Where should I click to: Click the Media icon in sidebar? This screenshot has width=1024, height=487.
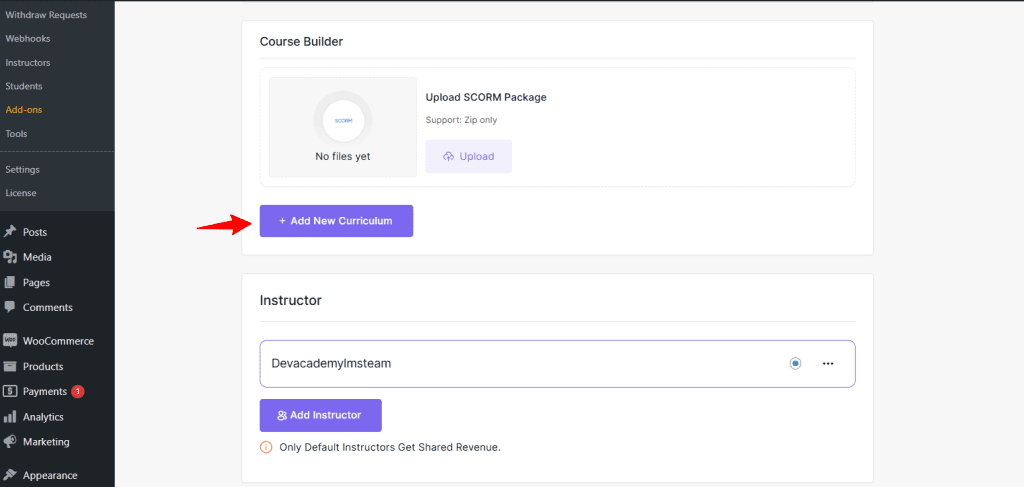point(10,257)
